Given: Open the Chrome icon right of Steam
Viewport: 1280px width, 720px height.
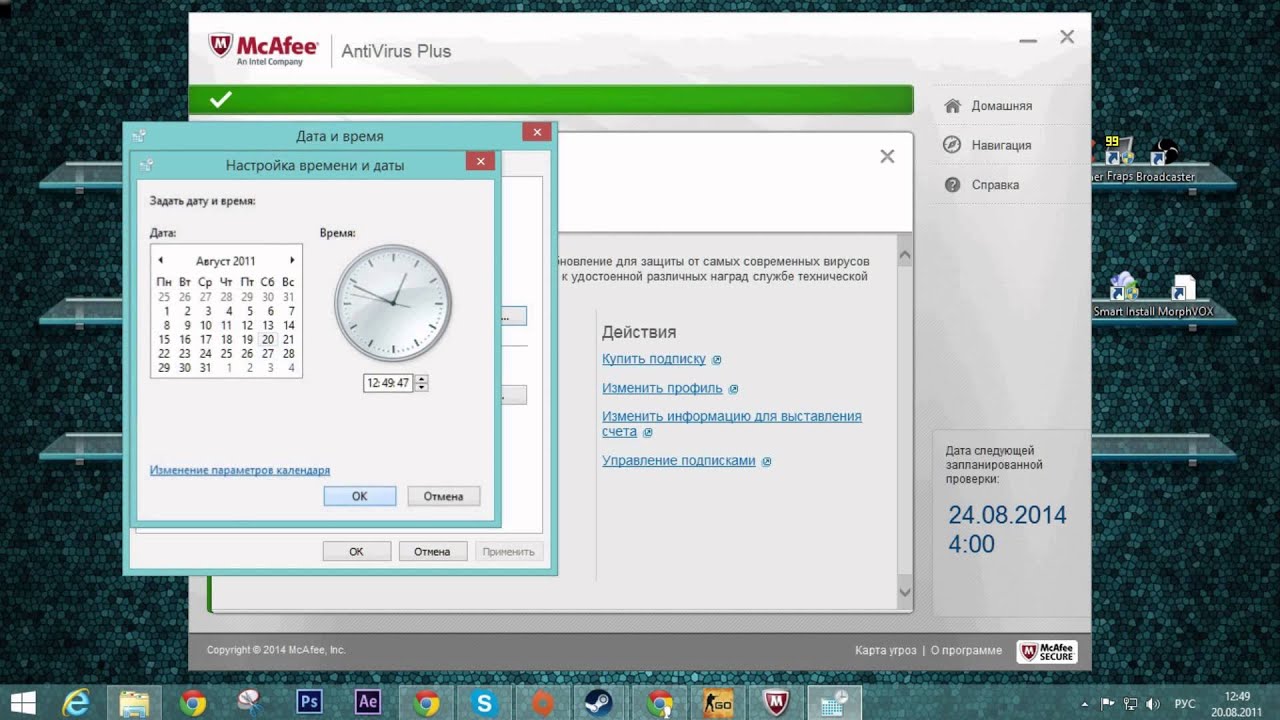Looking at the screenshot, I should (659, 703).
